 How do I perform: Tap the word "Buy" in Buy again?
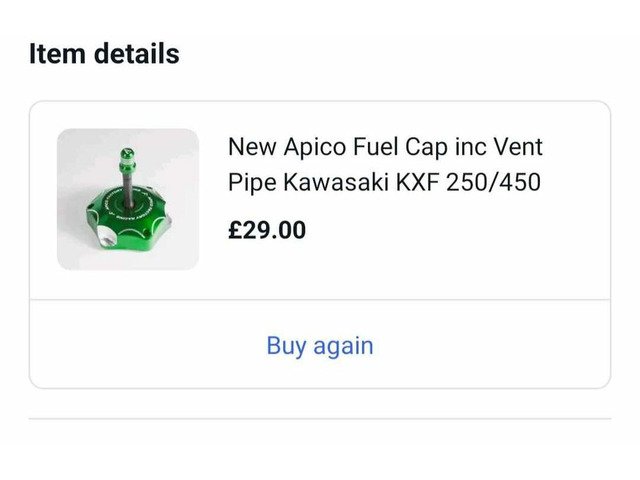286,346
